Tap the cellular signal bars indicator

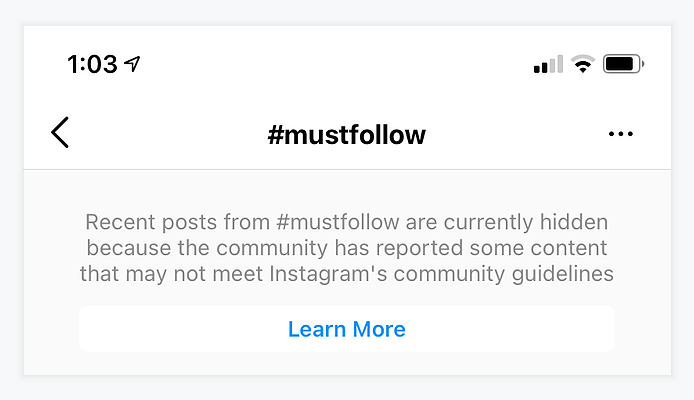pyautogui.click(x=548, y=64)
